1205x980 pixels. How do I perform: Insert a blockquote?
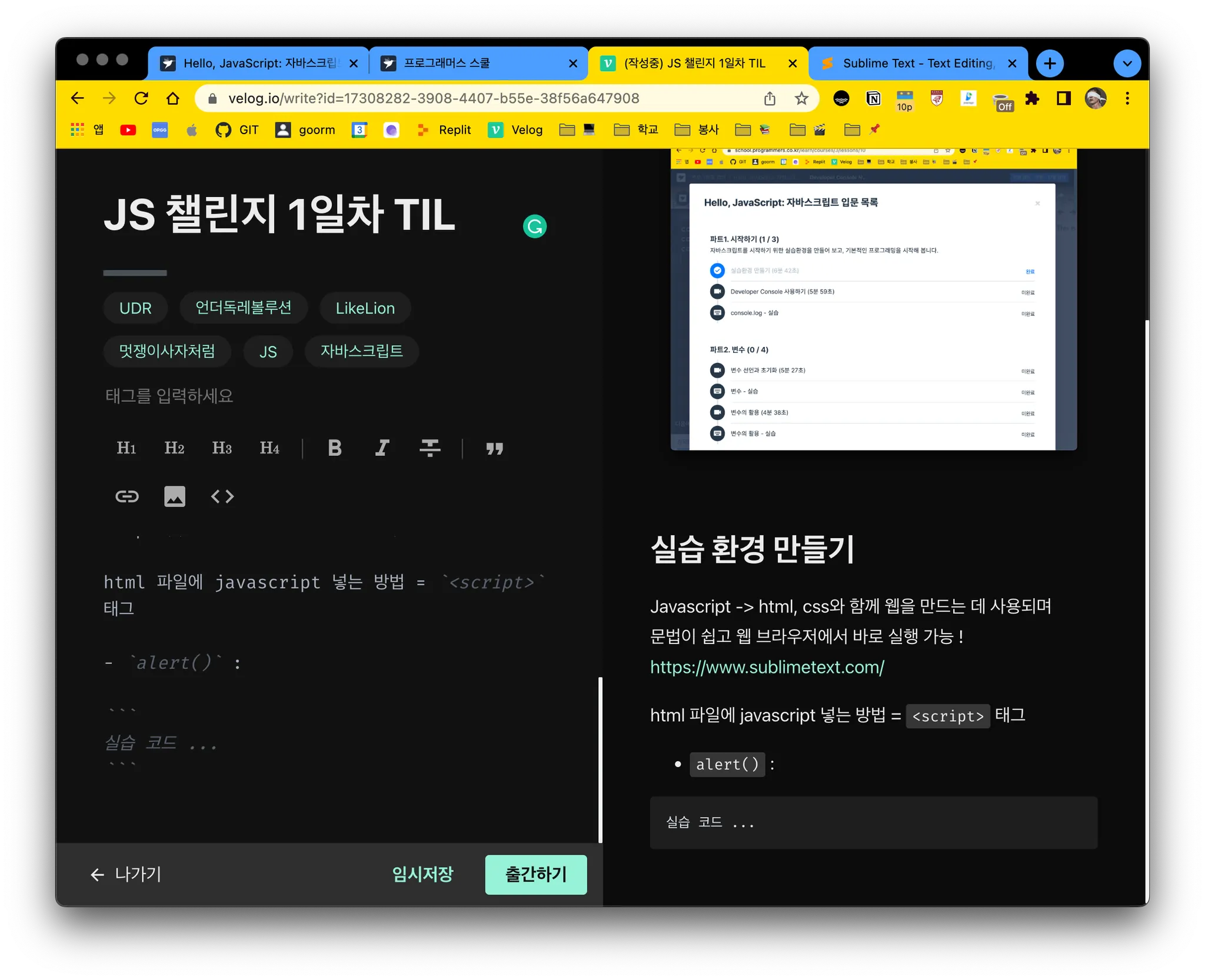tap(494, 448)
